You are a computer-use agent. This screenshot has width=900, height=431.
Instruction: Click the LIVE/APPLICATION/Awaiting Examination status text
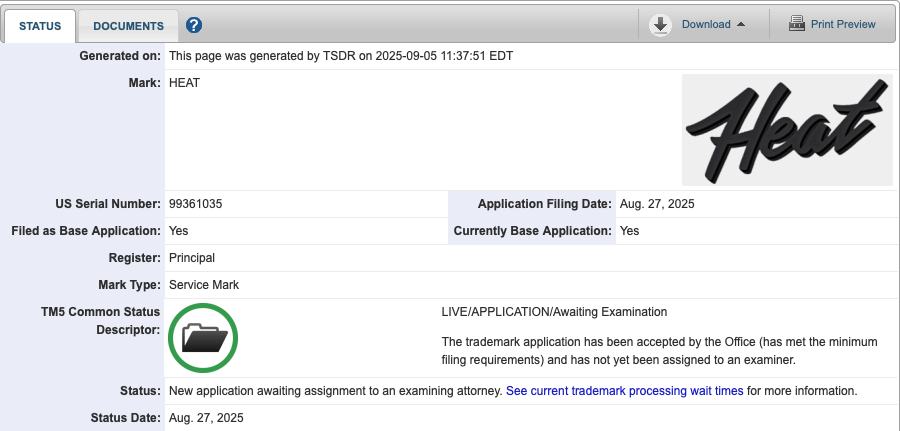(x=554, y=312)
